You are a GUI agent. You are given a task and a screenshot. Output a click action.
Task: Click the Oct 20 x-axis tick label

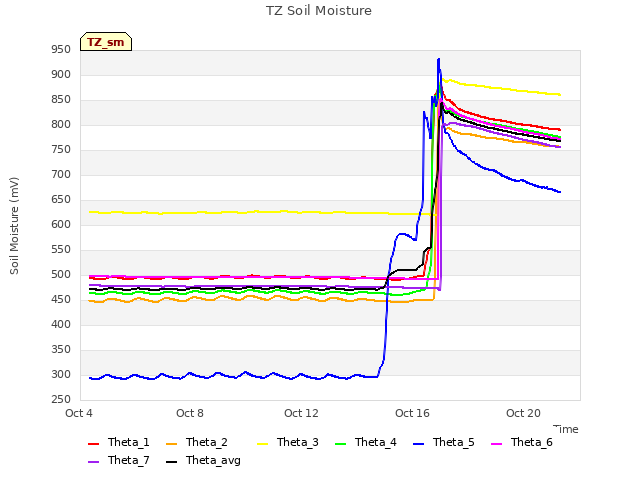523,413
